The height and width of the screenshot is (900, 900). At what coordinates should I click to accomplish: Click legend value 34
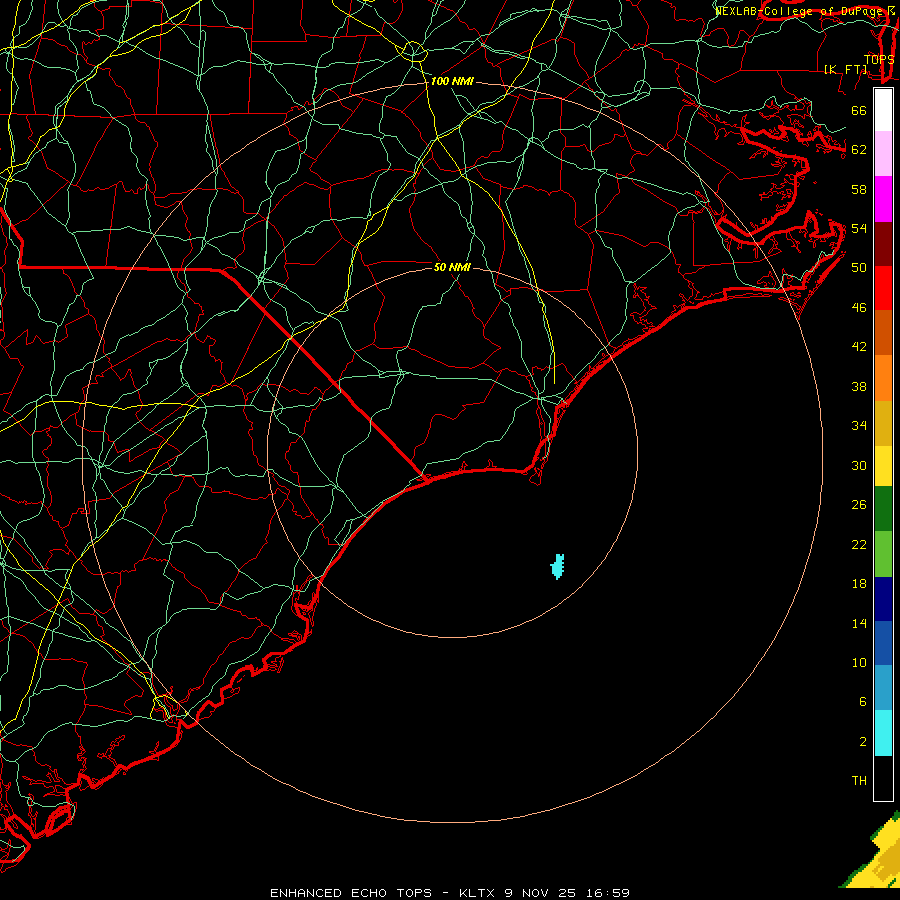[859, 425]
